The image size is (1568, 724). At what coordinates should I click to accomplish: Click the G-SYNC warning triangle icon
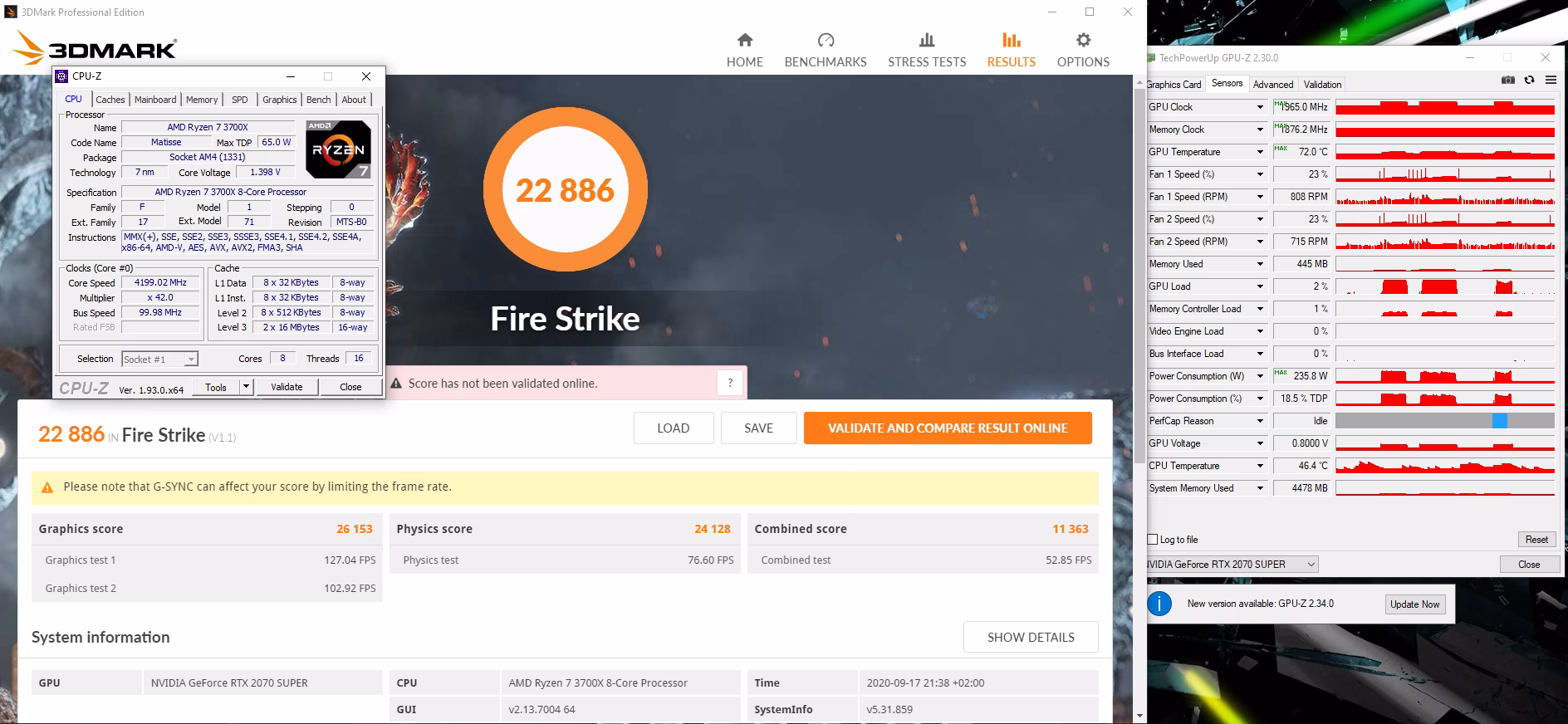tap(47, 487)
